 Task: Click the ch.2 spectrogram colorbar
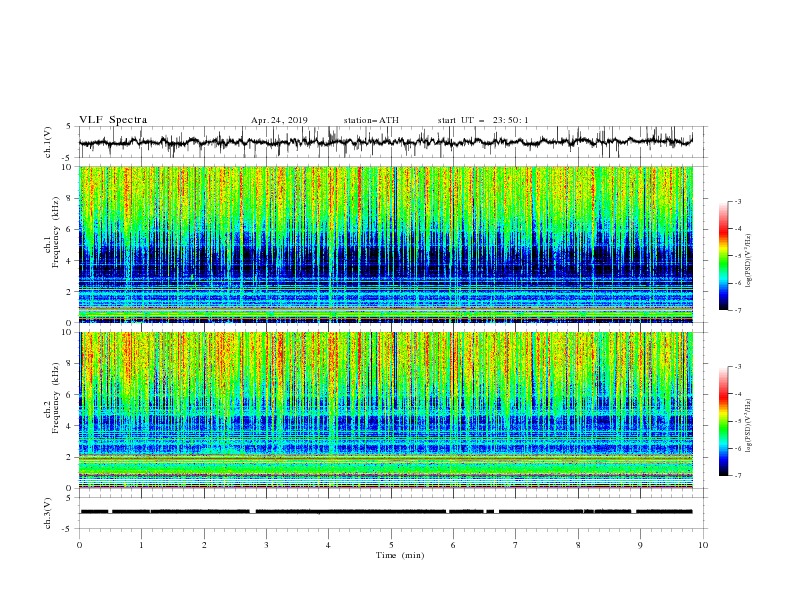724,421
